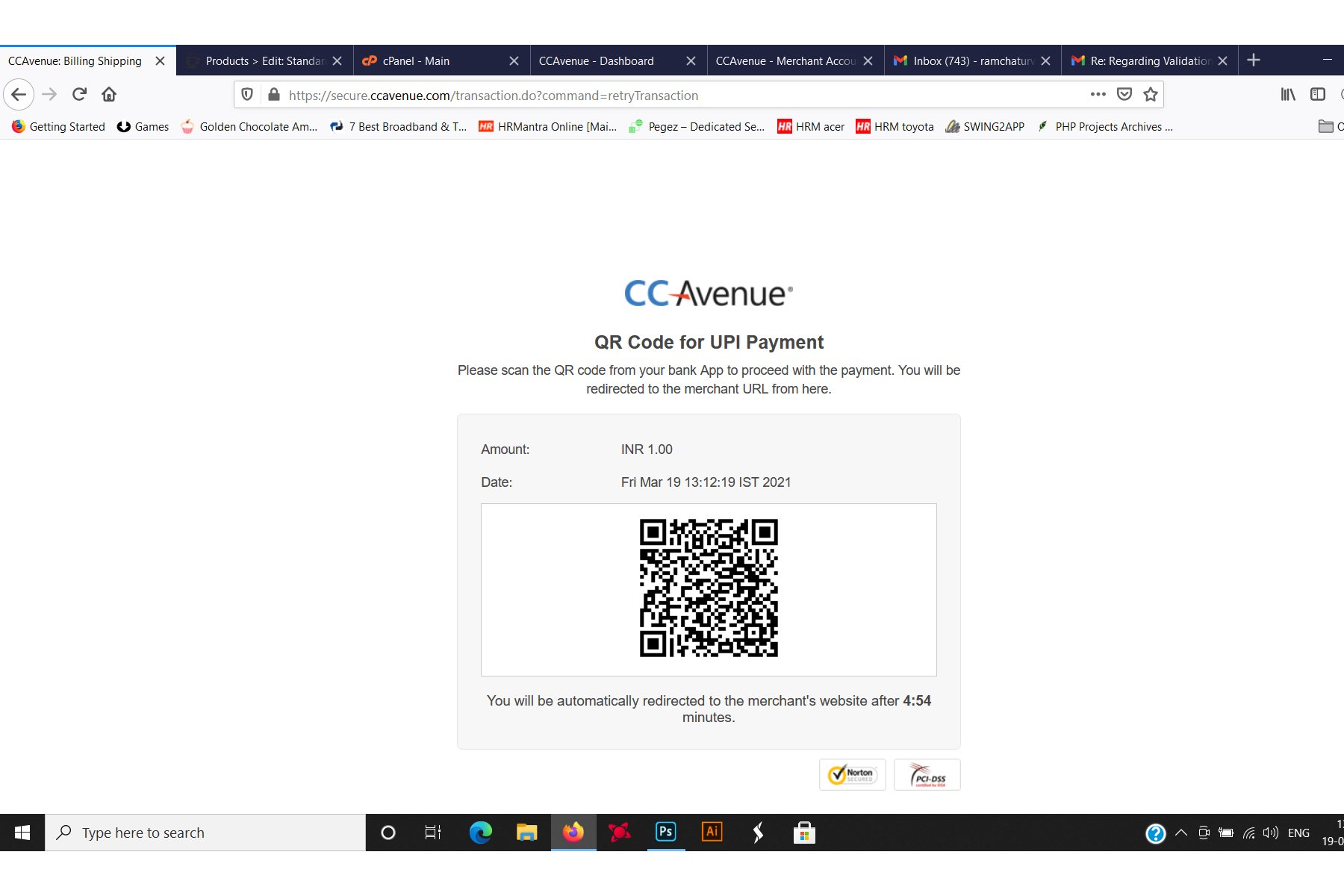Switch to Photoshop from taskbar
The image size is (1344, 896).
point(666,833)
